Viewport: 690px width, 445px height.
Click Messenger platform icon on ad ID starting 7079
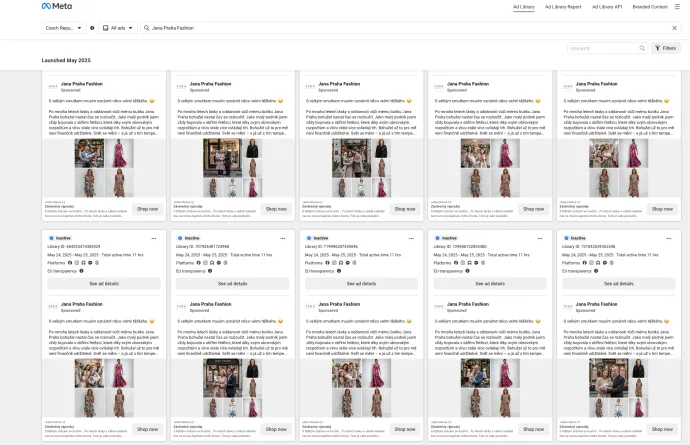(x=219, y=263)
